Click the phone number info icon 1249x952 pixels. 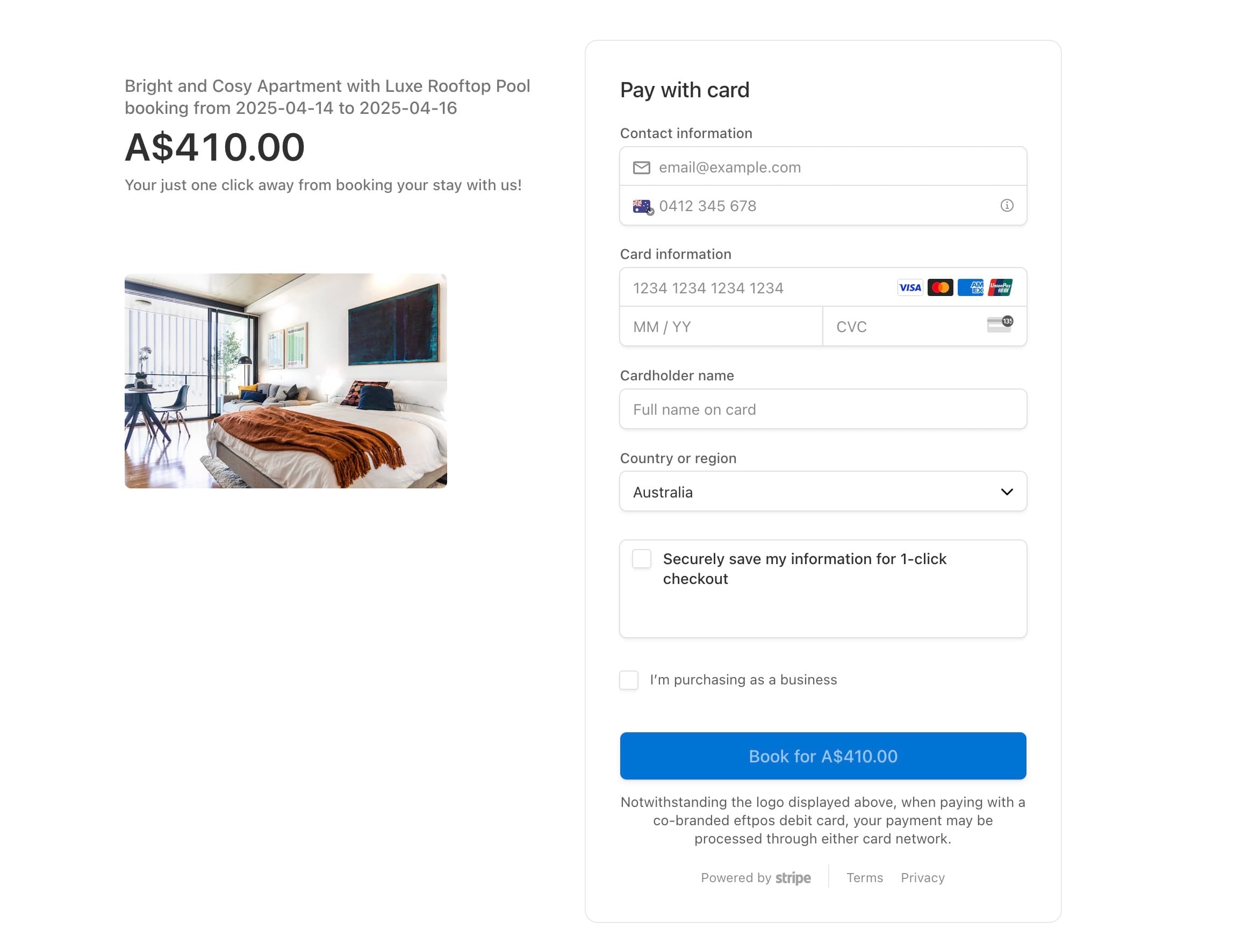[x=1006, y=206]
